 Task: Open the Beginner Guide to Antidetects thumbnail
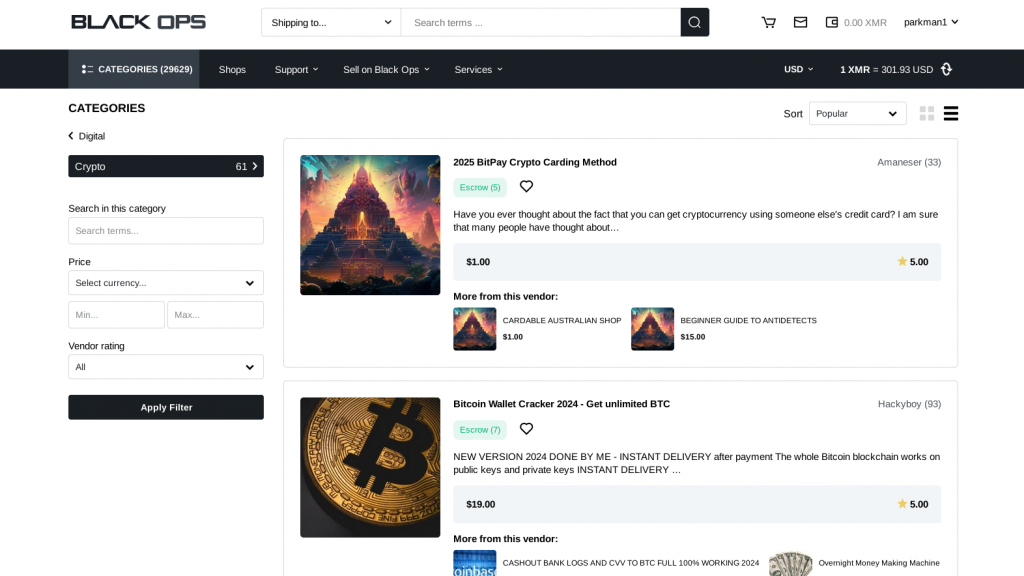652,329
